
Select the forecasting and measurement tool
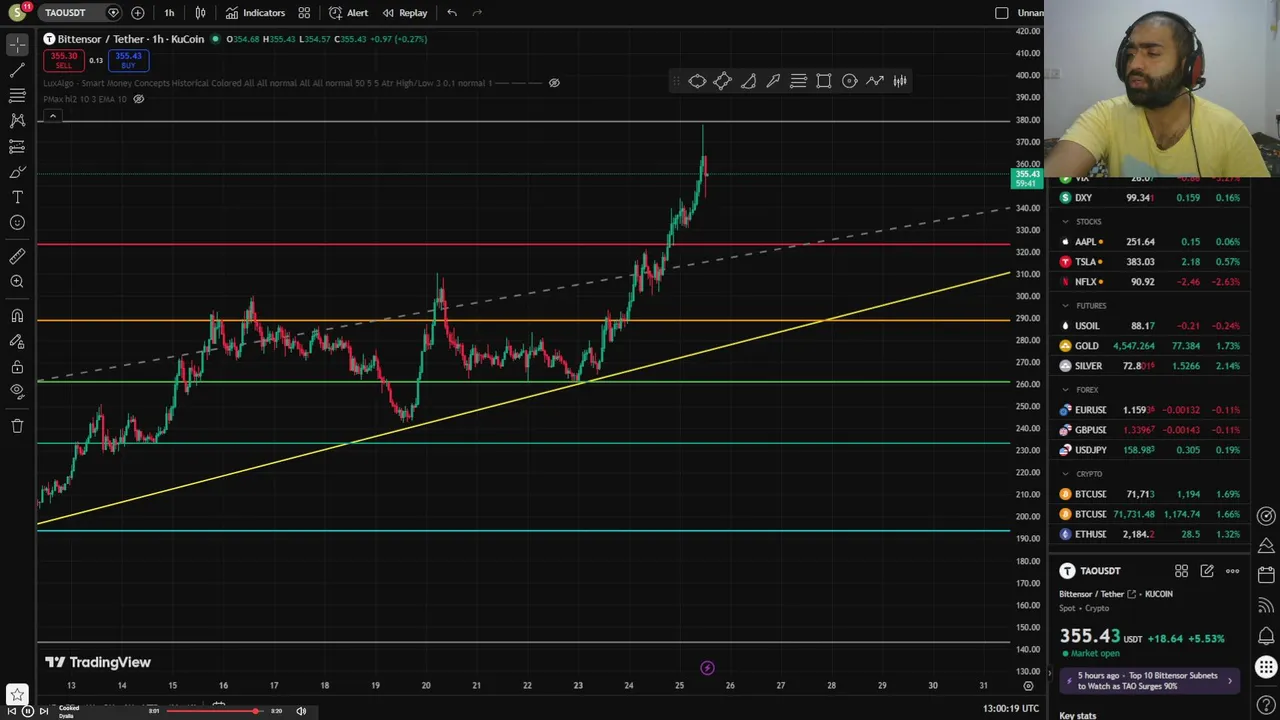pyautogui.click(x=17, y=146)
